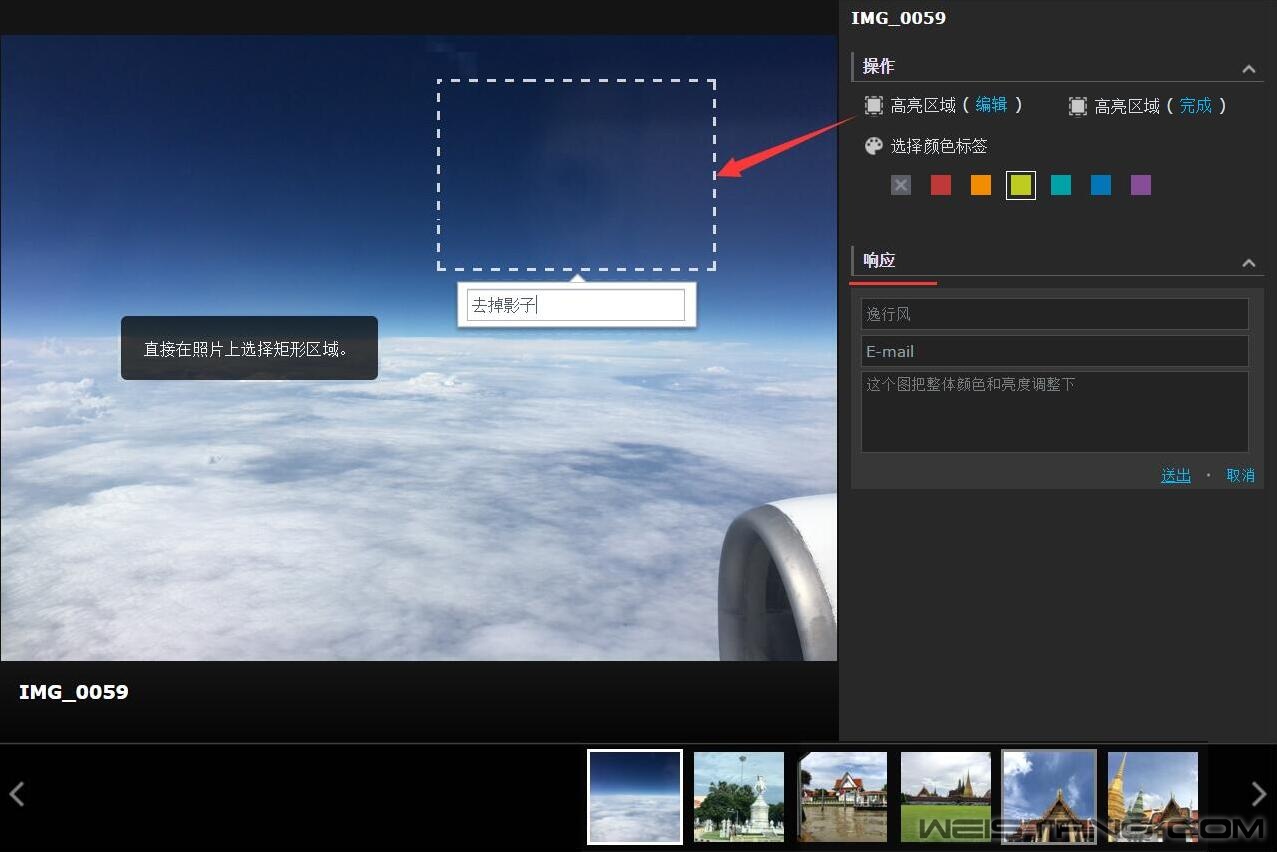
Task: Select the yellow-green color label
Action: pos(1021,185)
